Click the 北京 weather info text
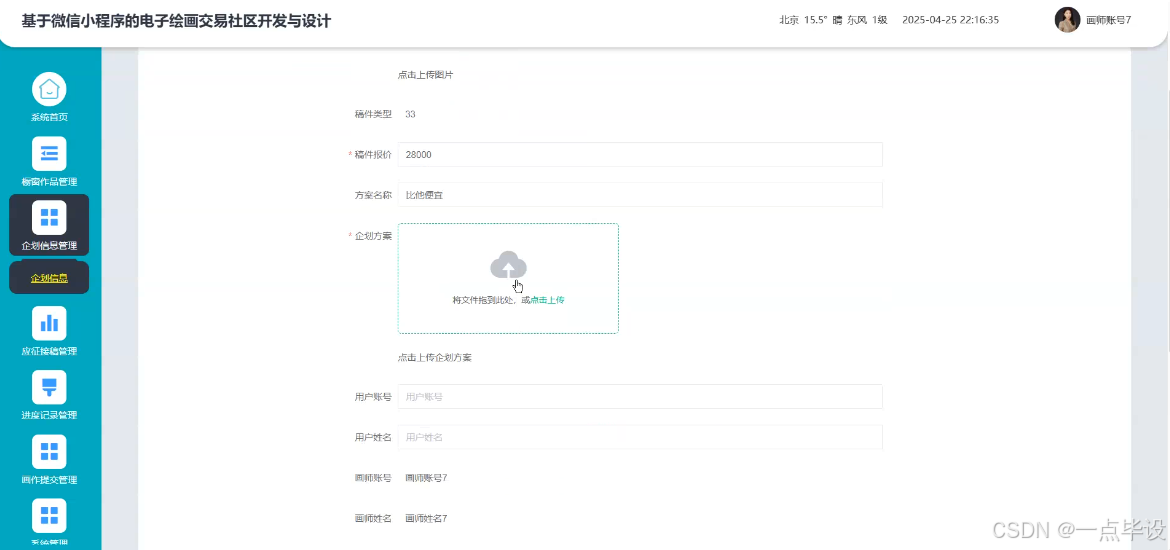This screenshot has width=1170, height=550. point(833,20)
